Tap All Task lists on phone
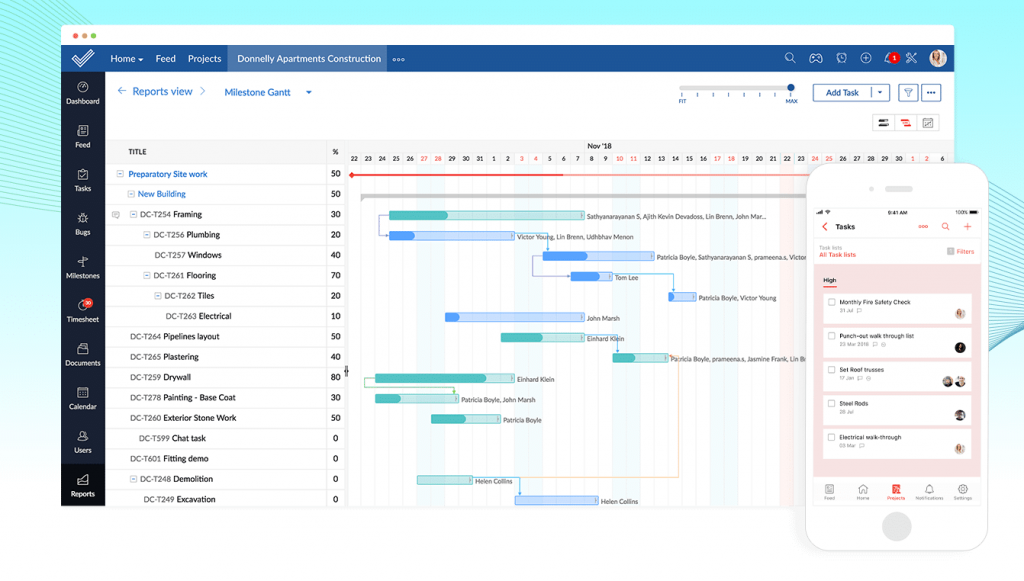 tap(837, 255)
